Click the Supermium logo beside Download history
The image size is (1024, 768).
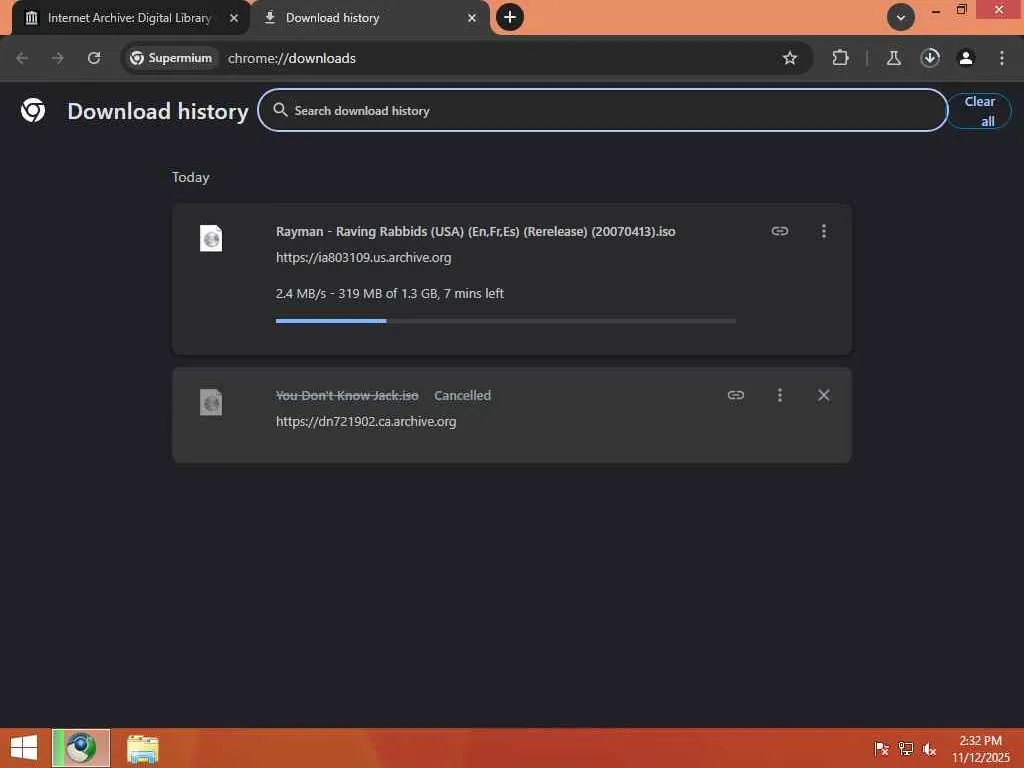click(x=33, y=110)
